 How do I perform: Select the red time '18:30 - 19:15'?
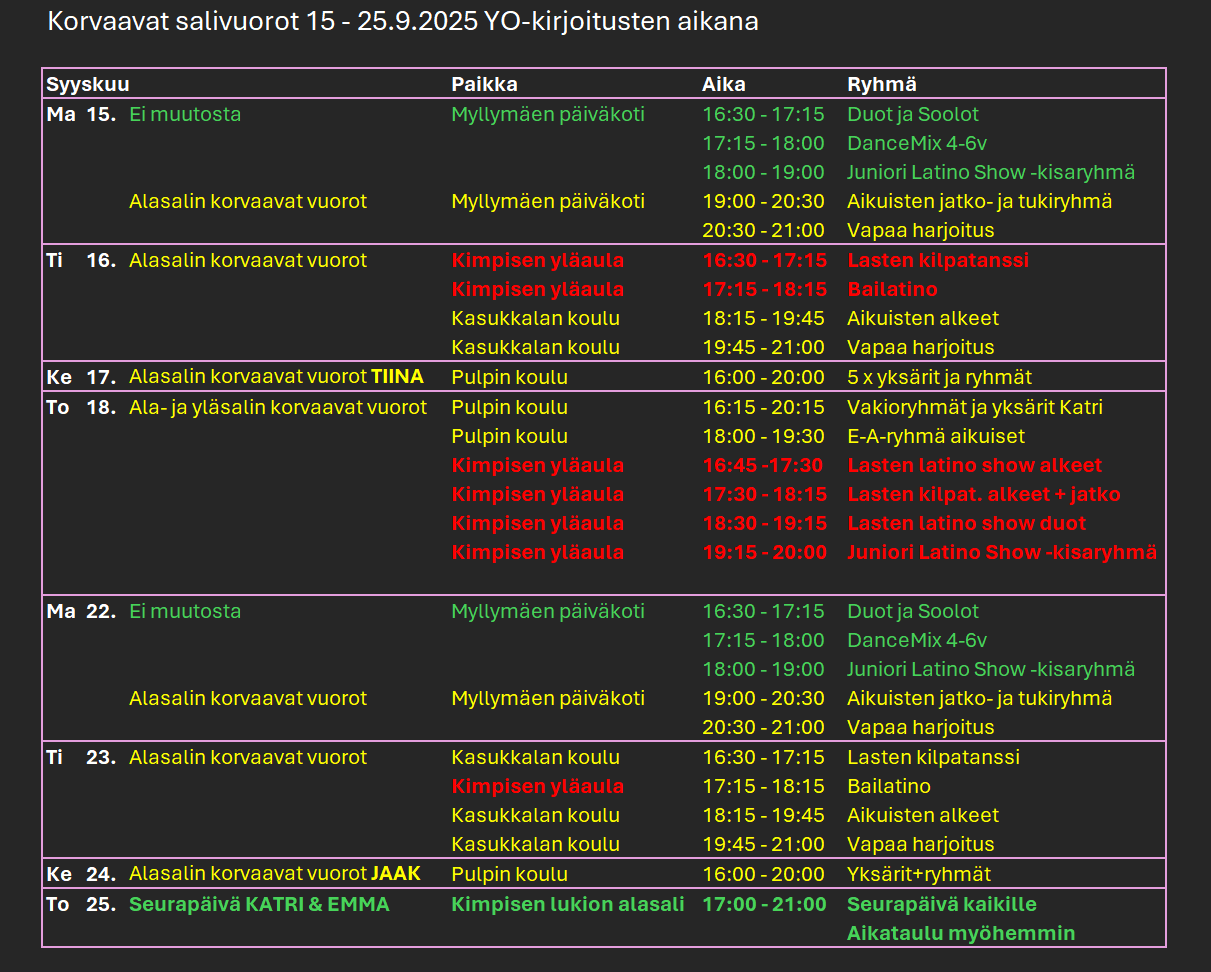coord(764,523)
